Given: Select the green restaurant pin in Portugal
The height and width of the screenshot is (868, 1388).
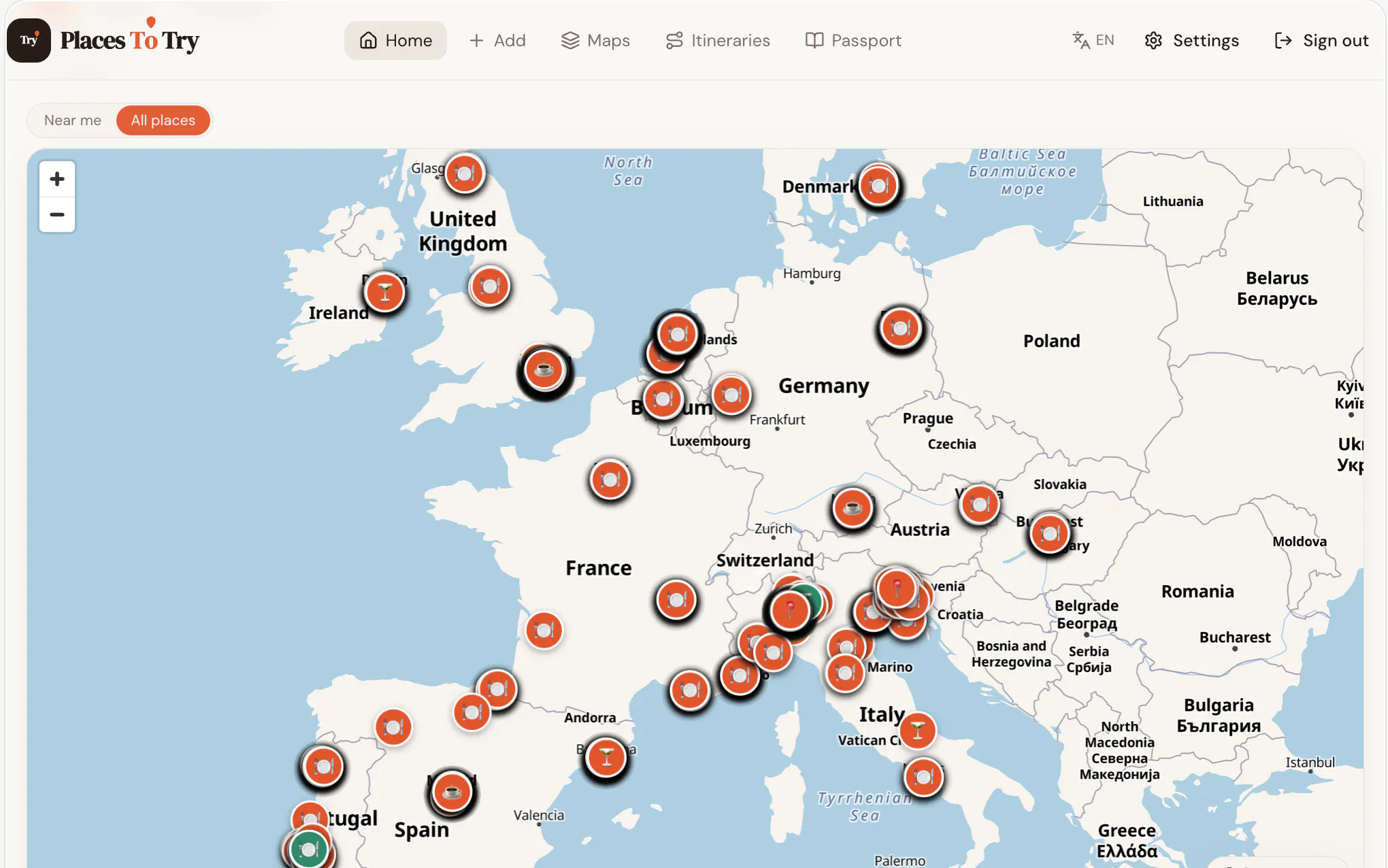Looking at the screenshot, I should tap(309, 850).
